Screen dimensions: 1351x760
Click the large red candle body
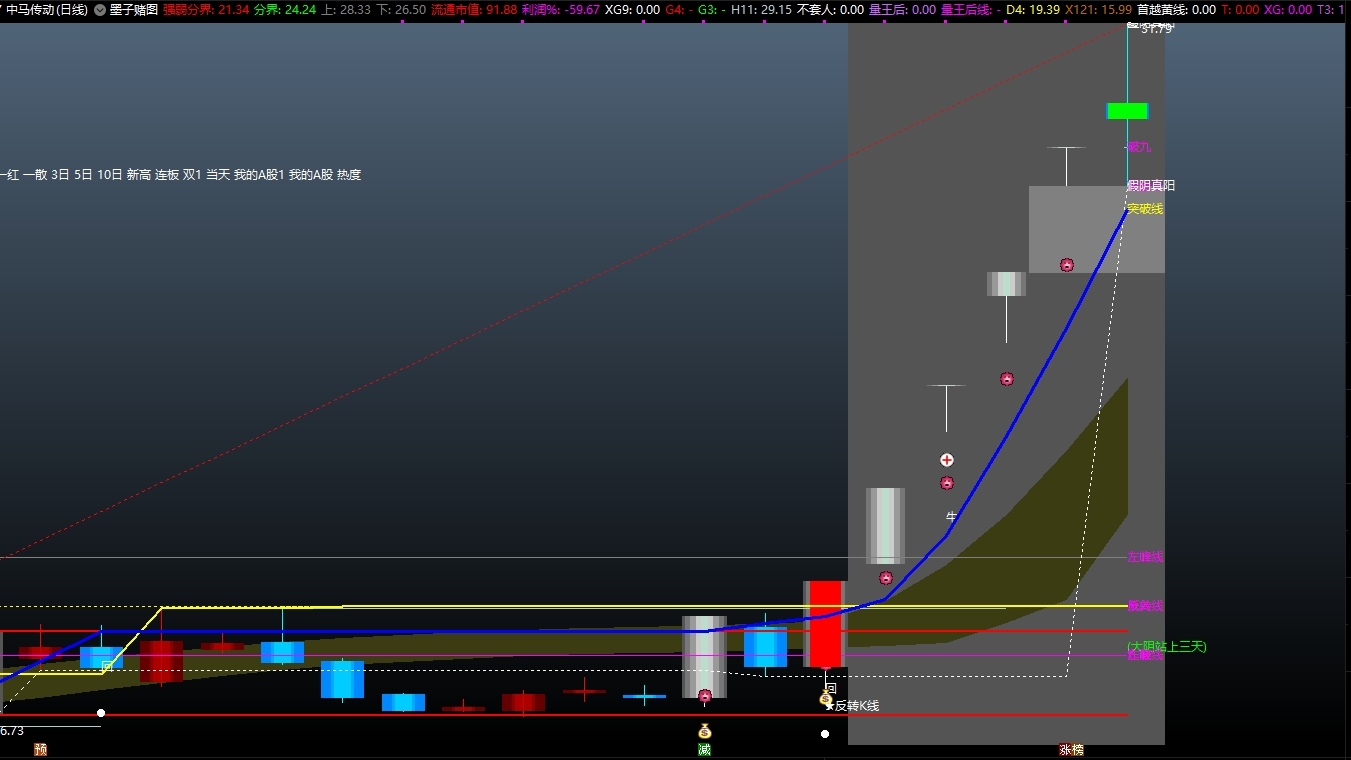point(825,624)
